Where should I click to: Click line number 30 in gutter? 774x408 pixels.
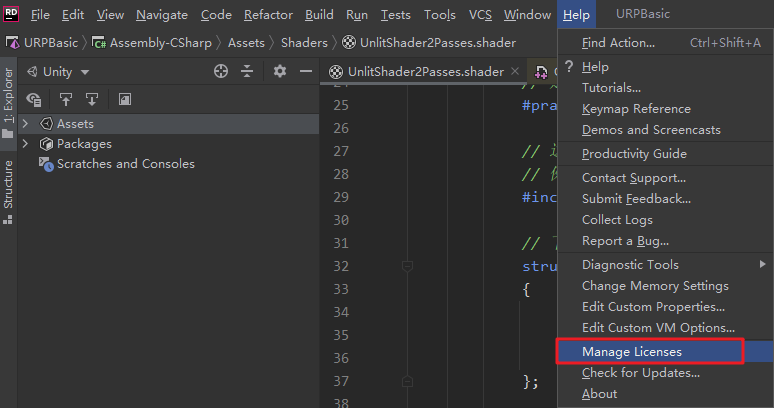point(341,220)
